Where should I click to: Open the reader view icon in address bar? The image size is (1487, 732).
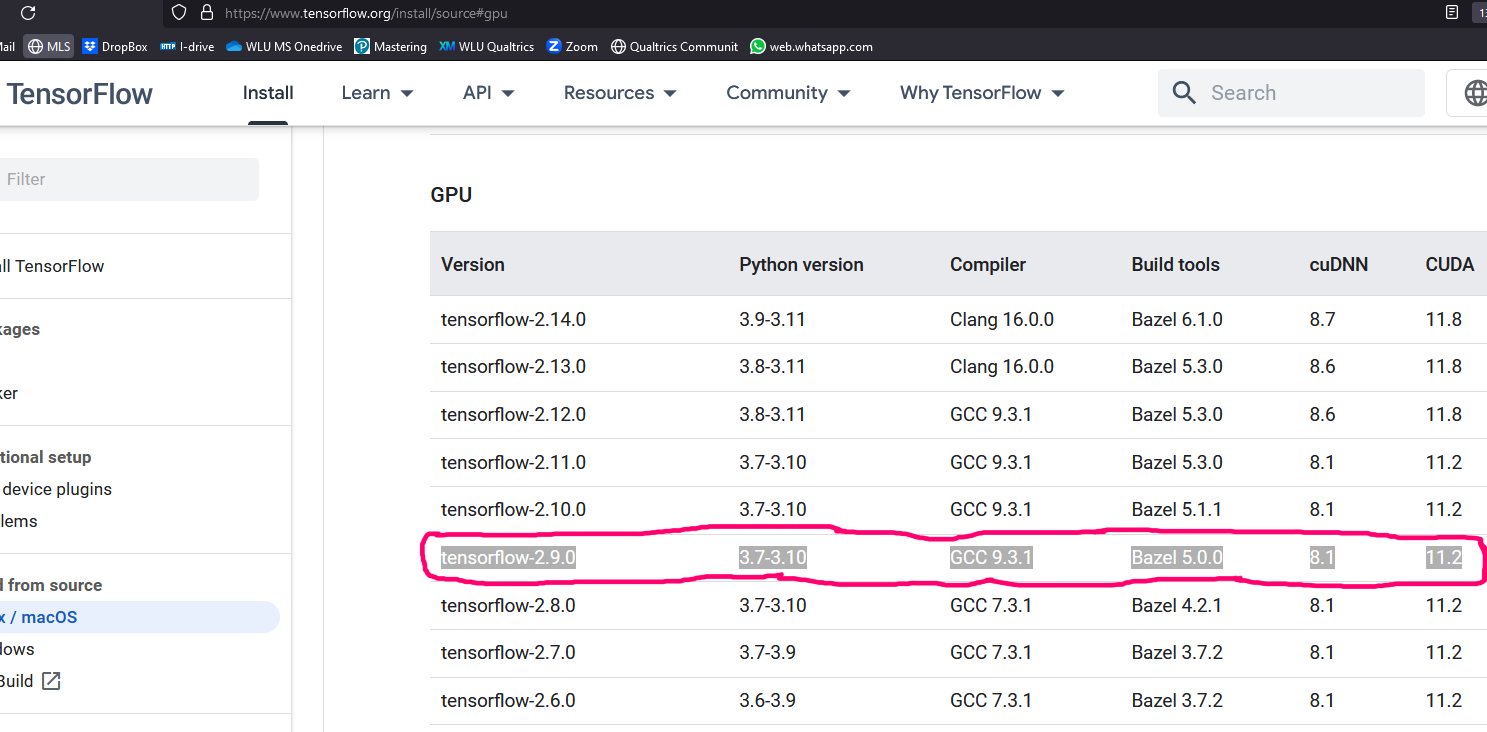pos(1452,13)
